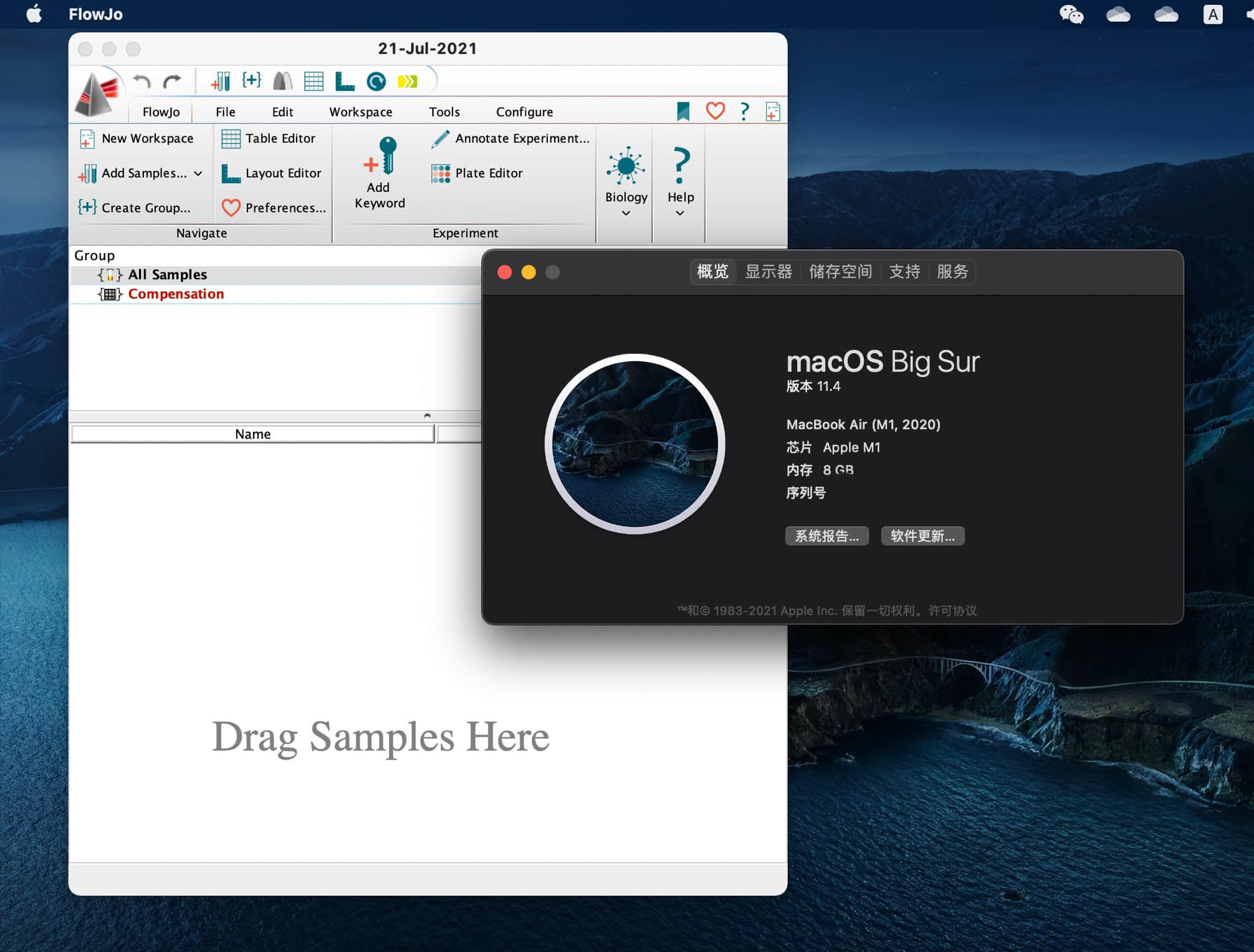Viewport: 1254px width, 952px height.
Task: Expand the Biology dropdown
Action: click(x=626, y=212)
